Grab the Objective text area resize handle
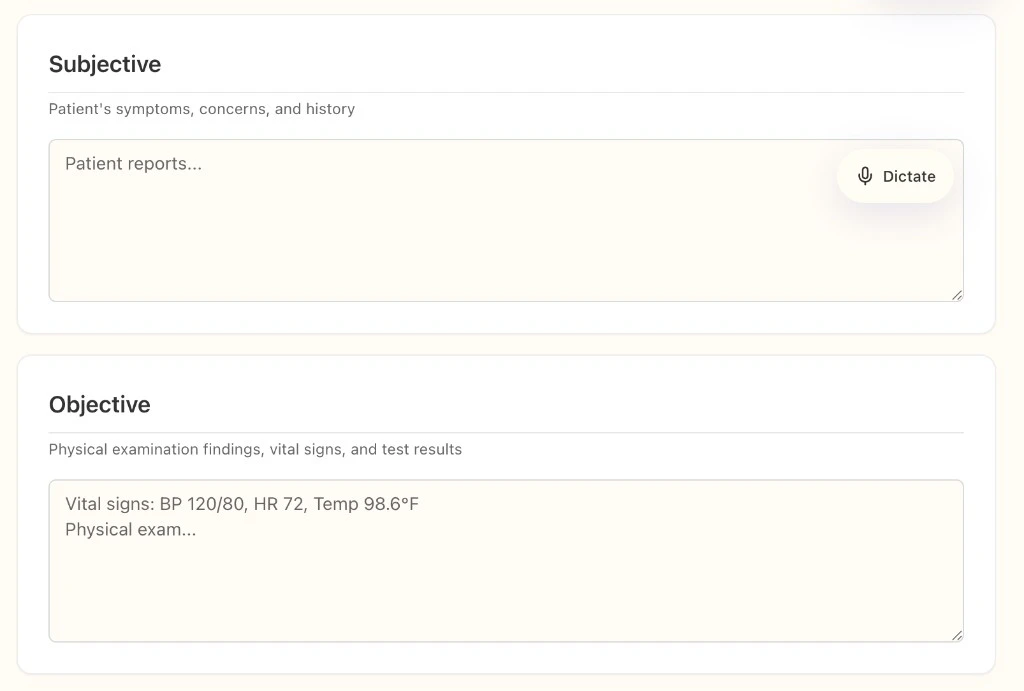 point(957,635)
